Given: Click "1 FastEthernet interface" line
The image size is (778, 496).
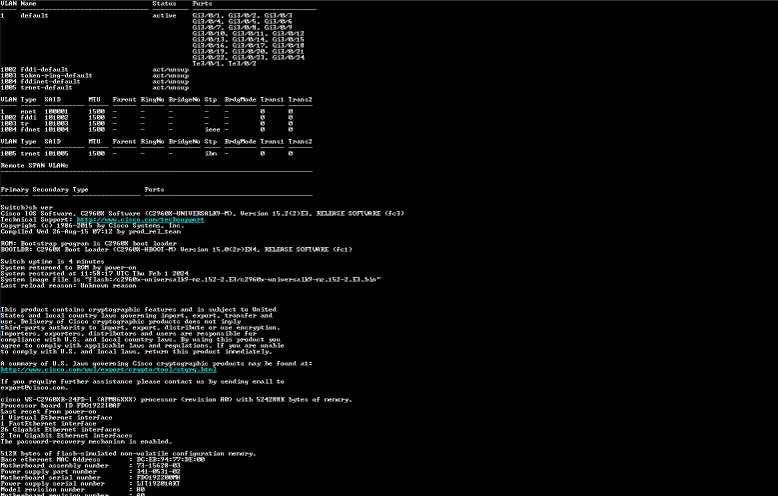Looking at the screenshot, I should (x=49, y=424).
